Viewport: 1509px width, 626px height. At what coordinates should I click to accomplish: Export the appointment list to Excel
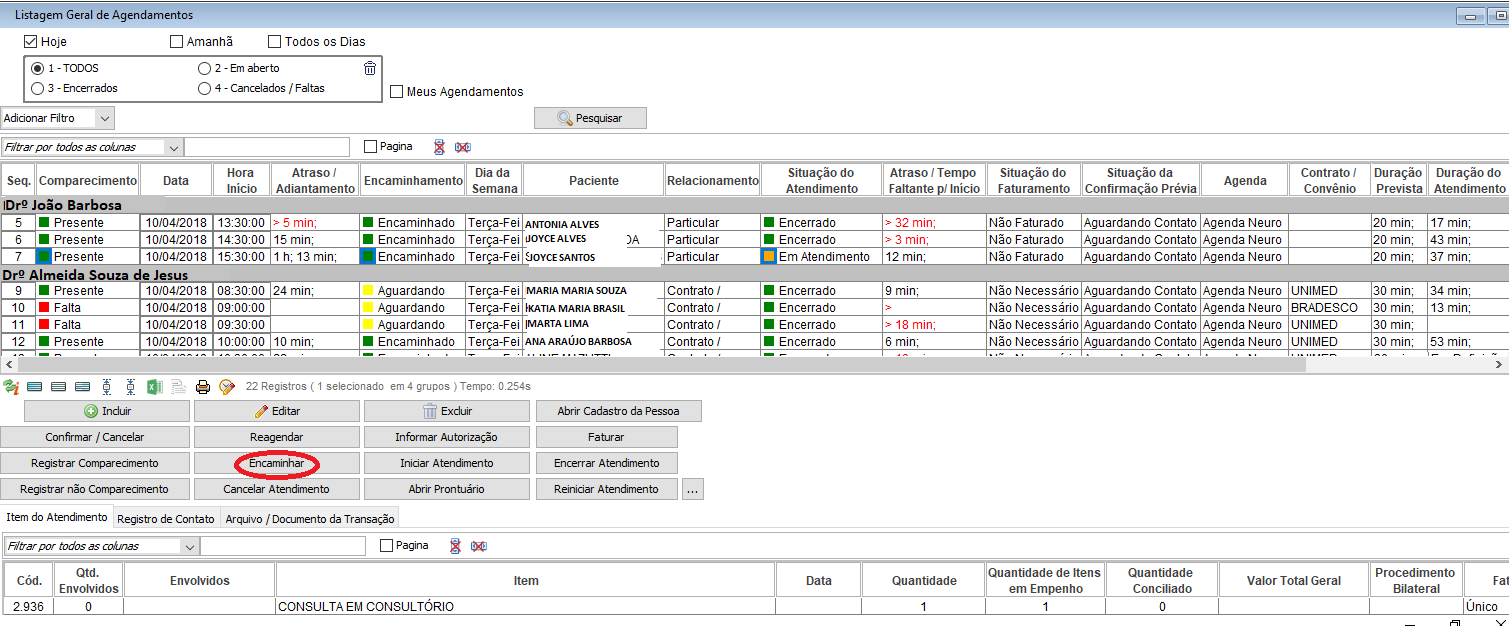click(x=155, y=387)
